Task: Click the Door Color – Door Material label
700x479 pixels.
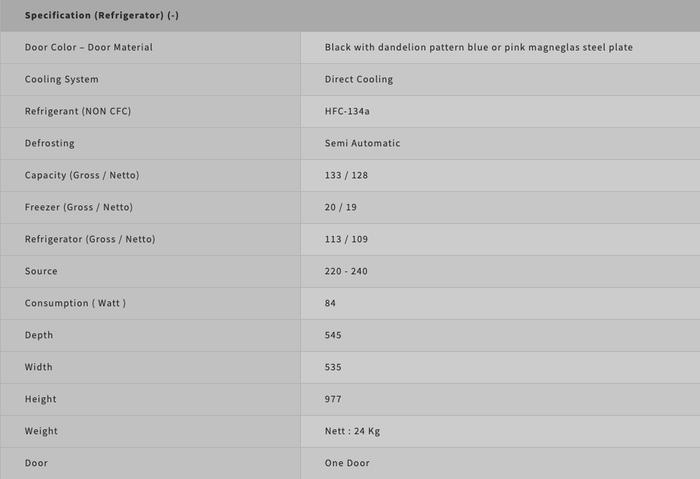Action: pos(89,47)
